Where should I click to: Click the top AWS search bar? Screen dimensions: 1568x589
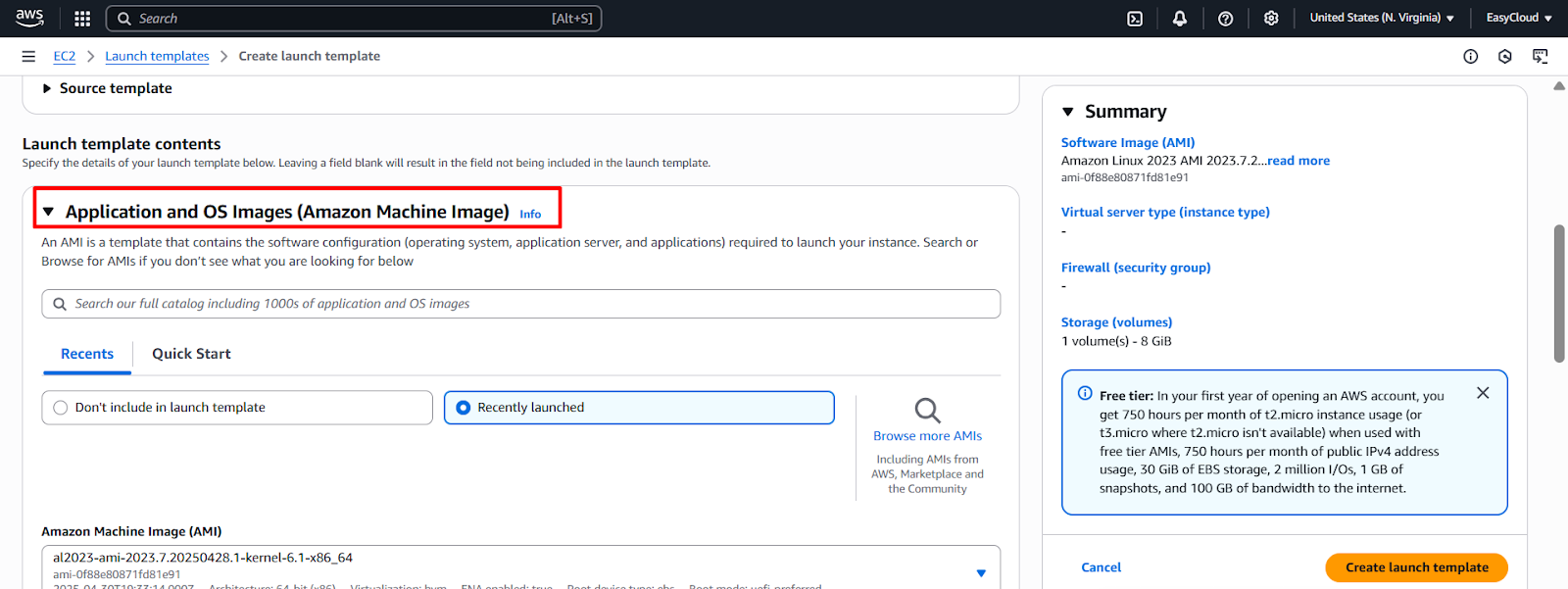point(354,19)
